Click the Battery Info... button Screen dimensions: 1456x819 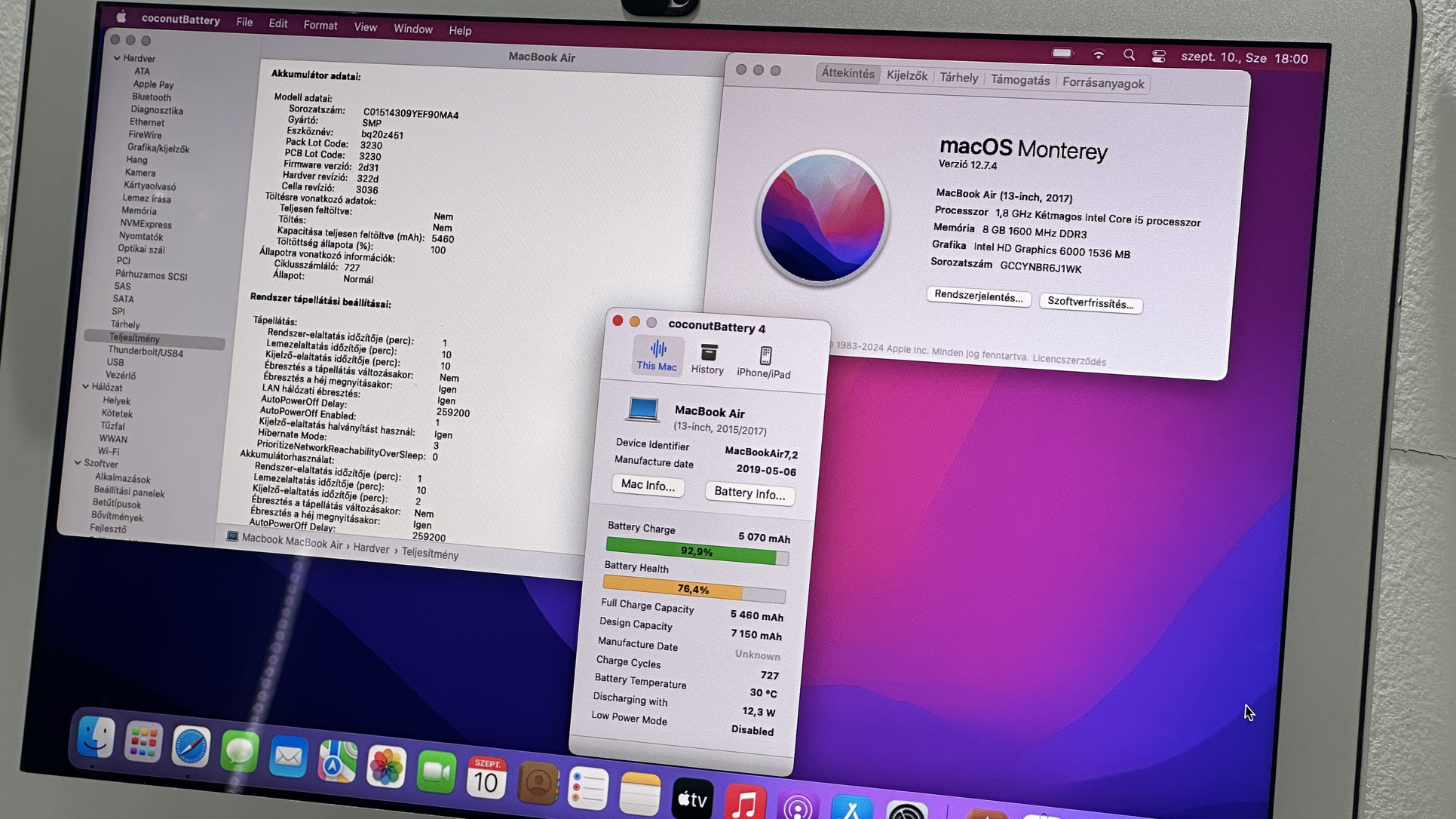[749, 493]
